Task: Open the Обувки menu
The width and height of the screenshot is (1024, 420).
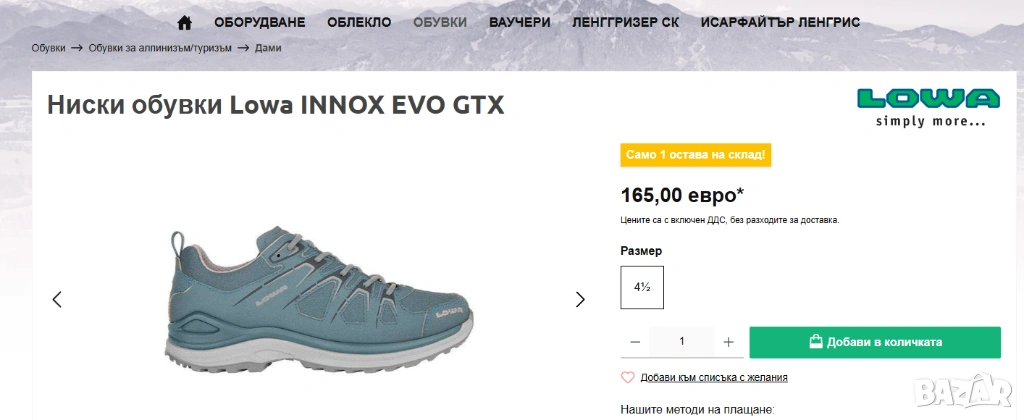Action: pos(440,22)
